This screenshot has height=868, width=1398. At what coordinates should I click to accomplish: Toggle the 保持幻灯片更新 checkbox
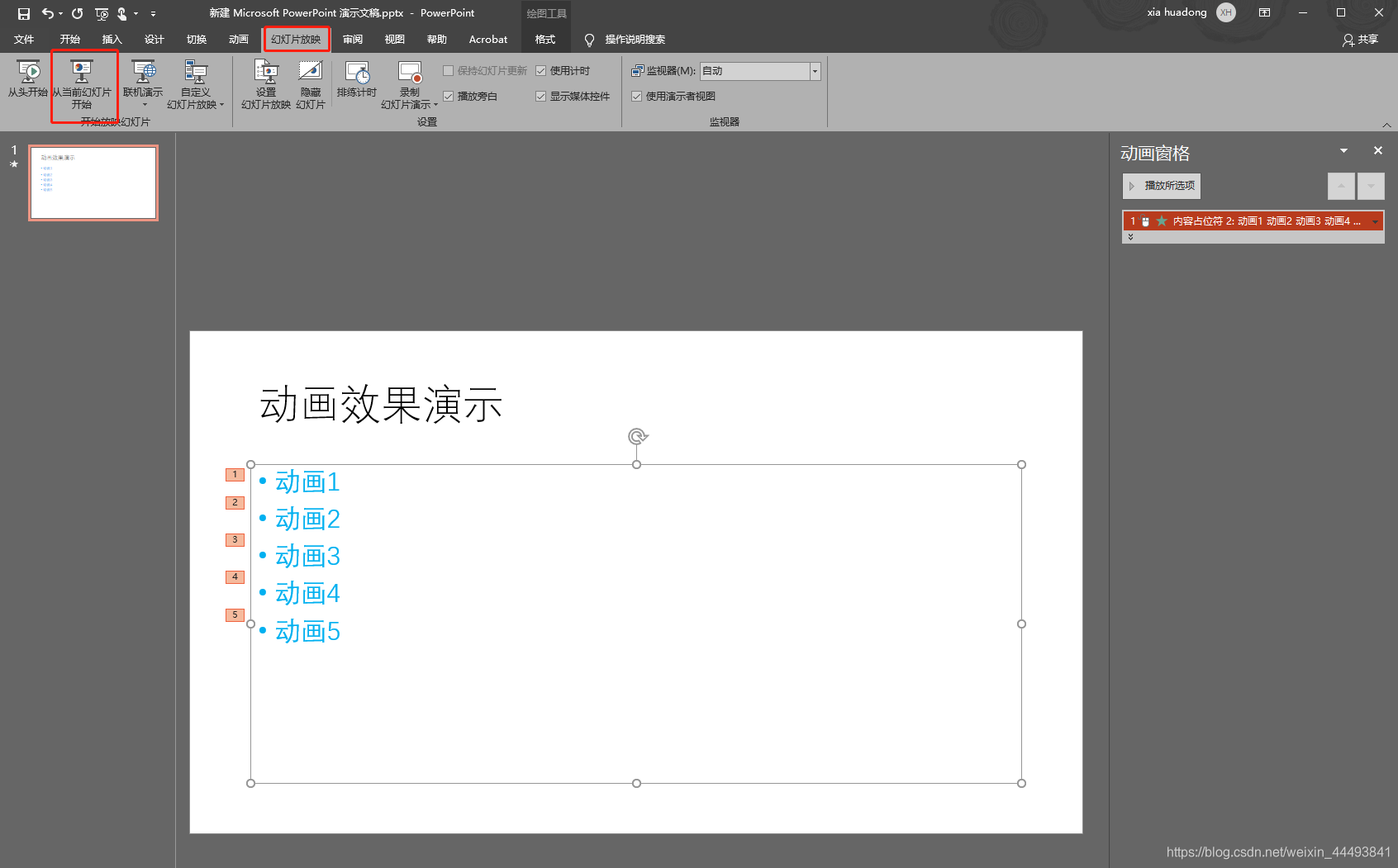click(449, 71)
